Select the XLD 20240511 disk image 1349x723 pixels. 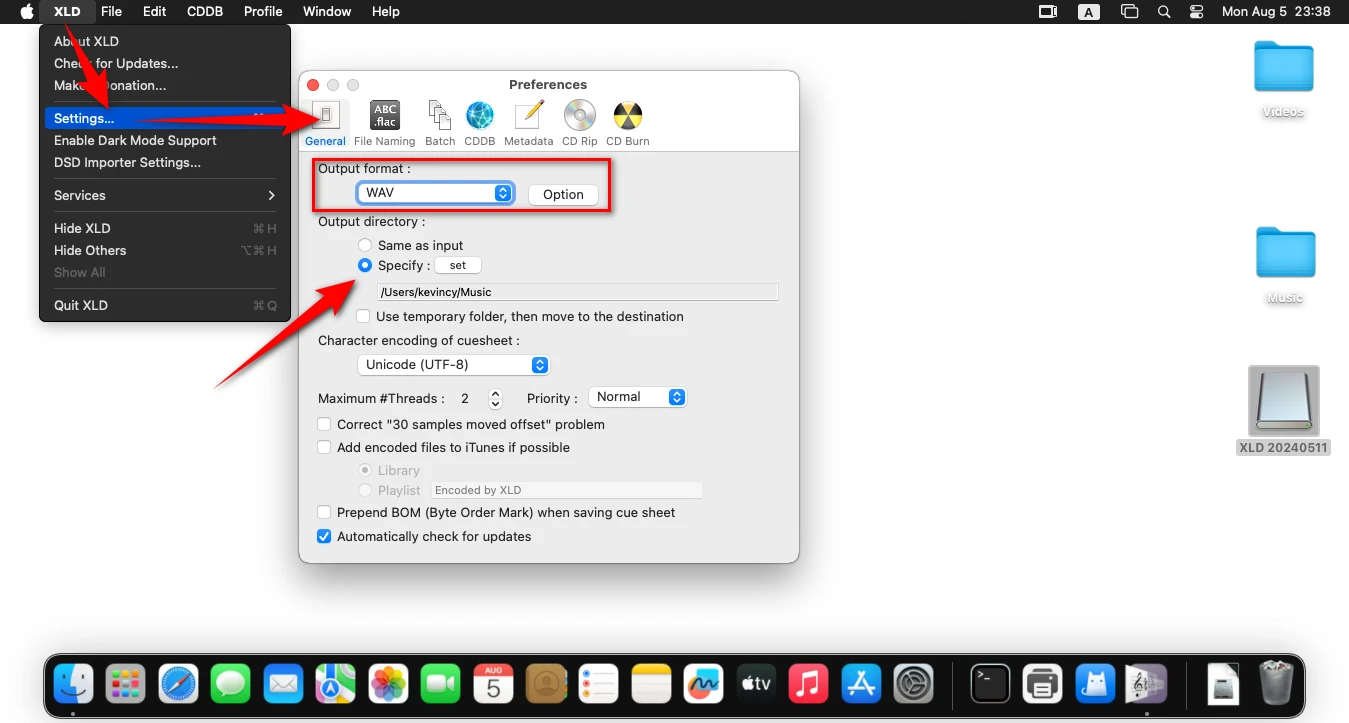[x=1284, y=410]
